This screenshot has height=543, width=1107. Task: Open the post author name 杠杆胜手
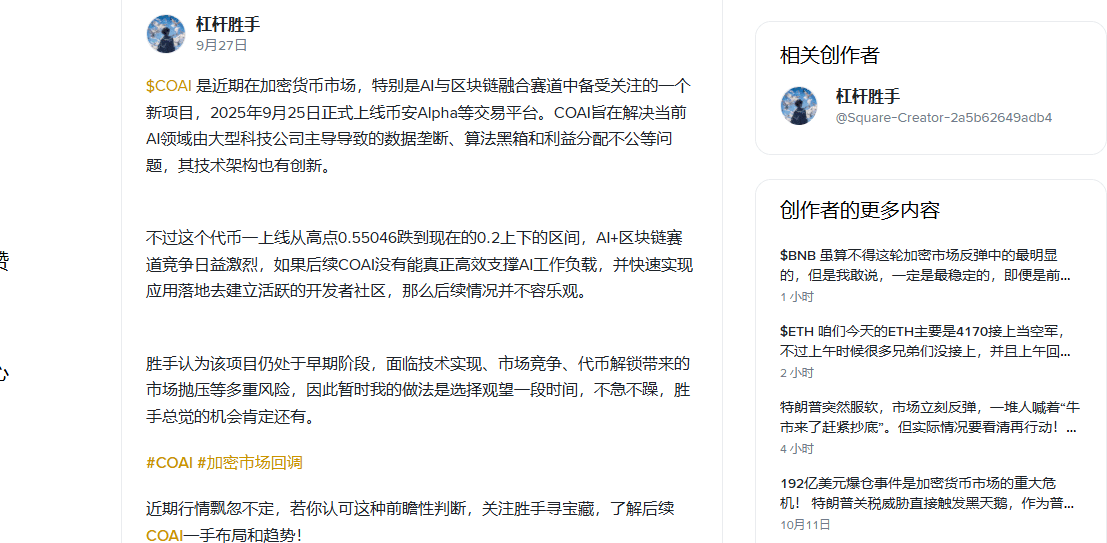click(x=228, y=25)
